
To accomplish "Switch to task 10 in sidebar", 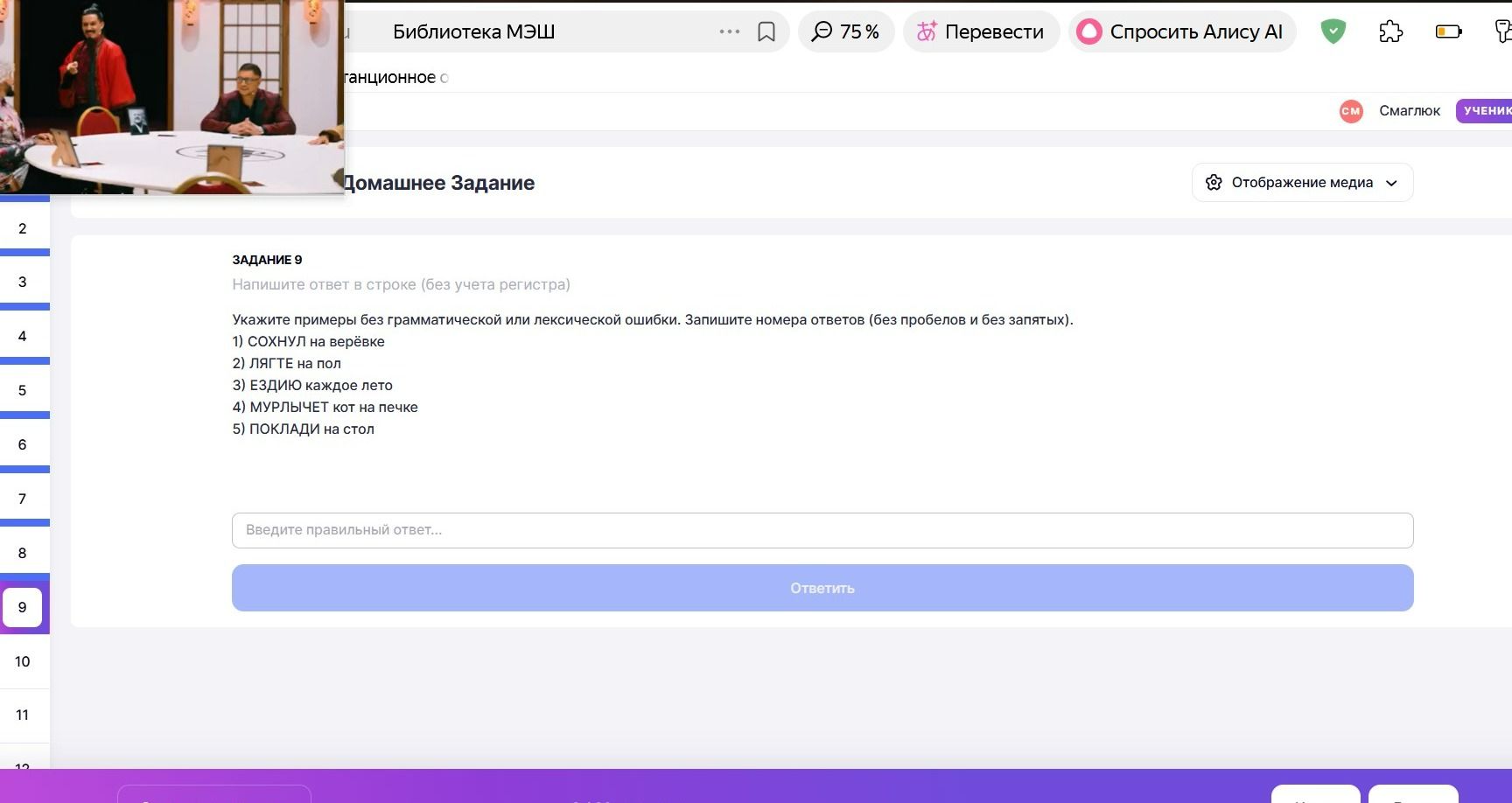I will tap(23, 661).
